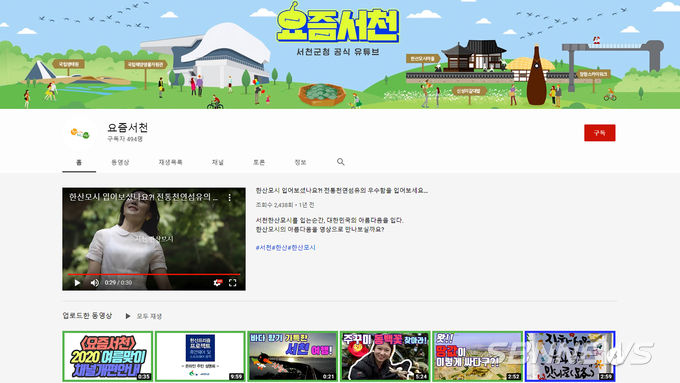The image size is (680, 383).
Task: Open the 재생목록 tab
Action: point(170,162)
